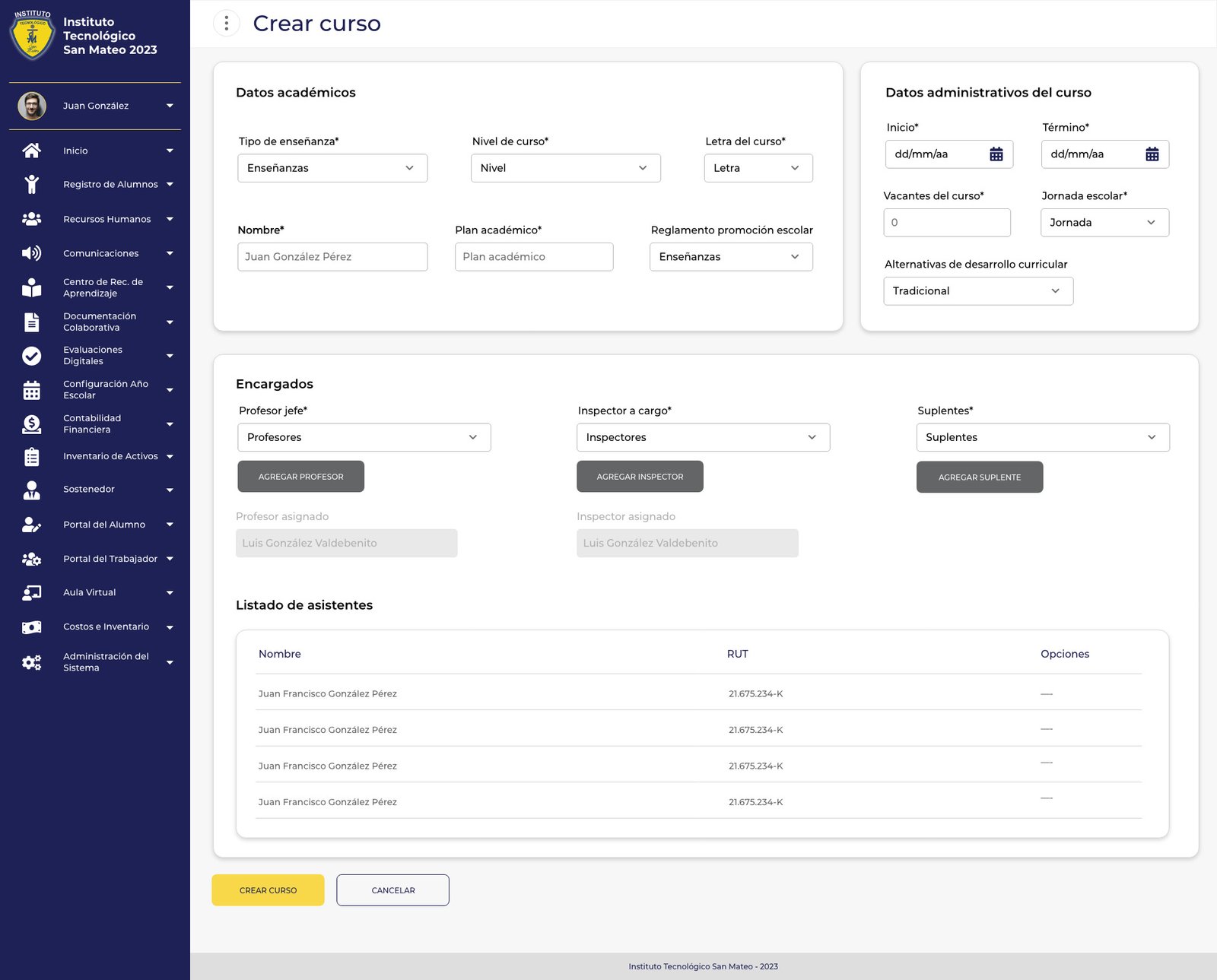Click the Vacantes del curso field
This screenshot has height=980, width=1217.
click(x=946, y=223)
